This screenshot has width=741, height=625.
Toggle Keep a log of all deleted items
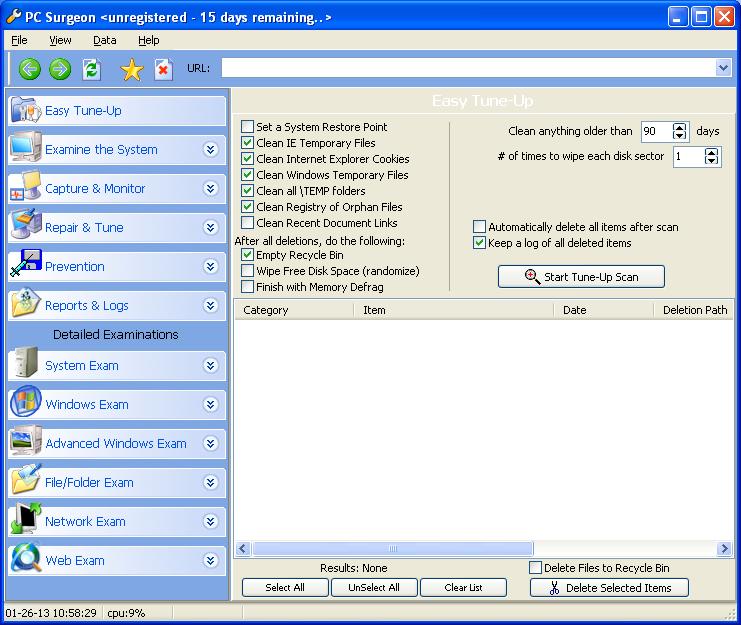[x=479, y=243]
